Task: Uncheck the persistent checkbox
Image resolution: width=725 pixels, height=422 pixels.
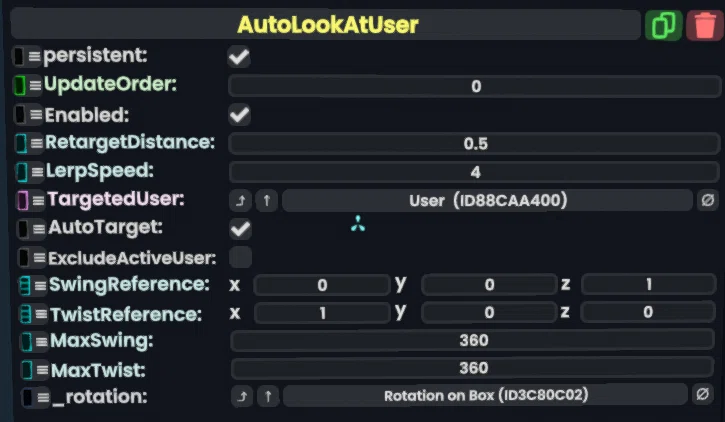Action: click(x=239, y=57)
